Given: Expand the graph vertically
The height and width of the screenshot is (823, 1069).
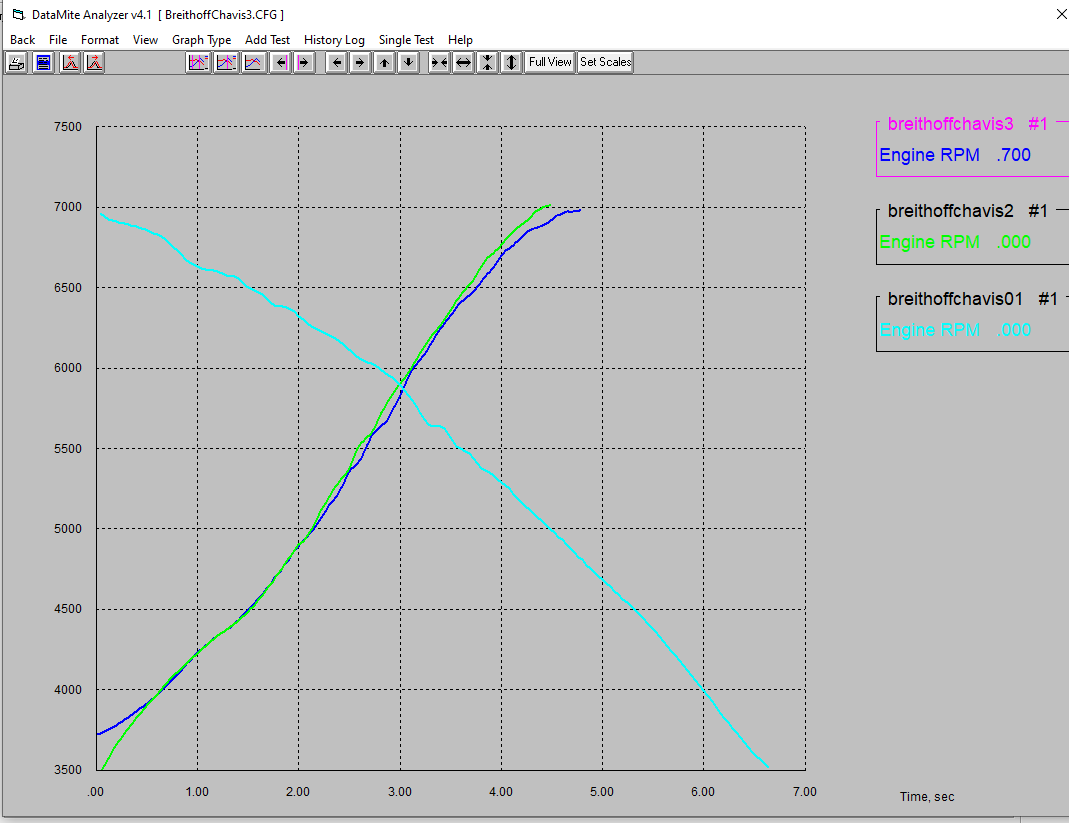Looking at the screenshot, I should pos(511,63).
